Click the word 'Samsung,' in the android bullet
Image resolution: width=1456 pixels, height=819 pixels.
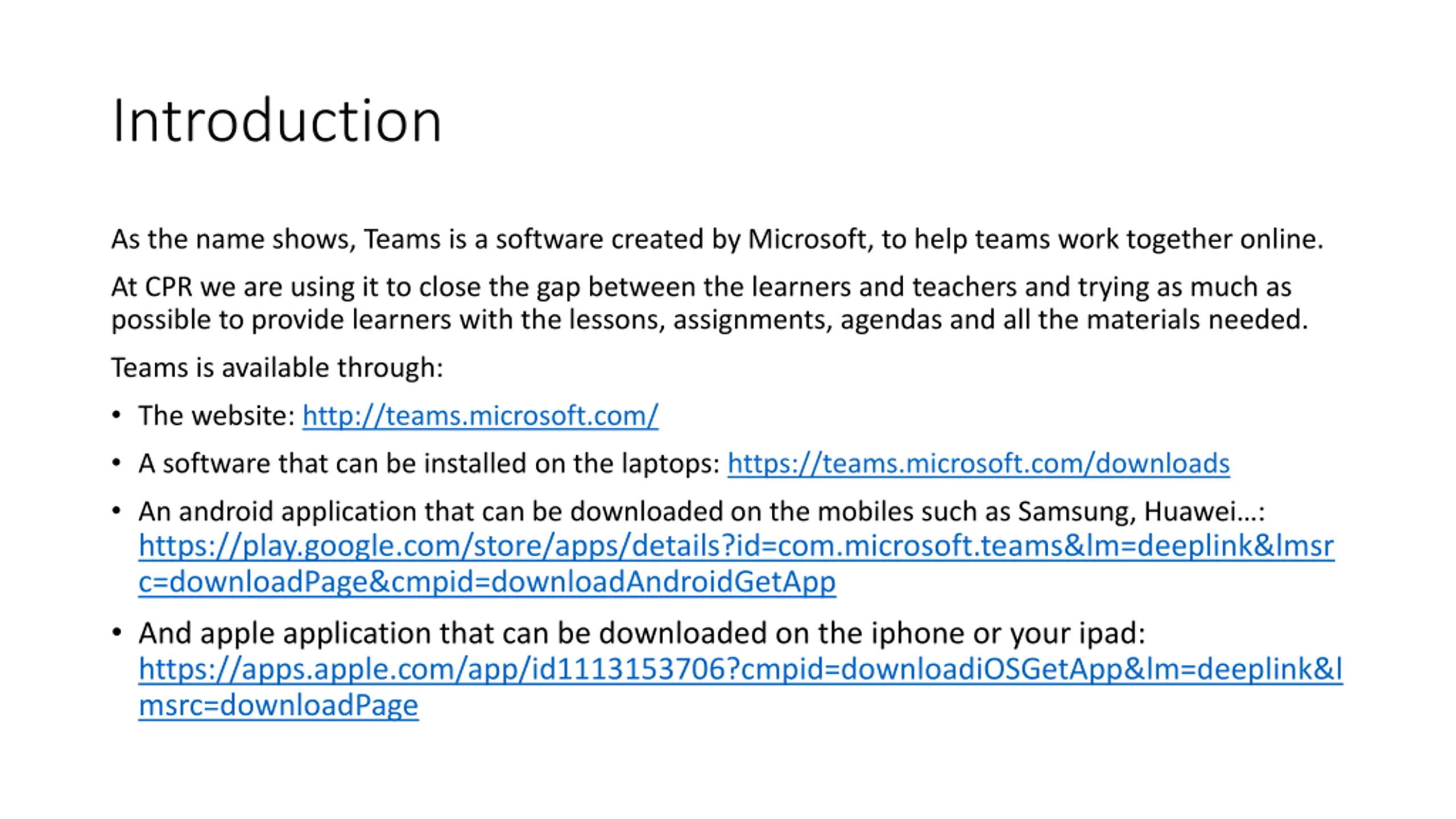[x=1077, y=511]
